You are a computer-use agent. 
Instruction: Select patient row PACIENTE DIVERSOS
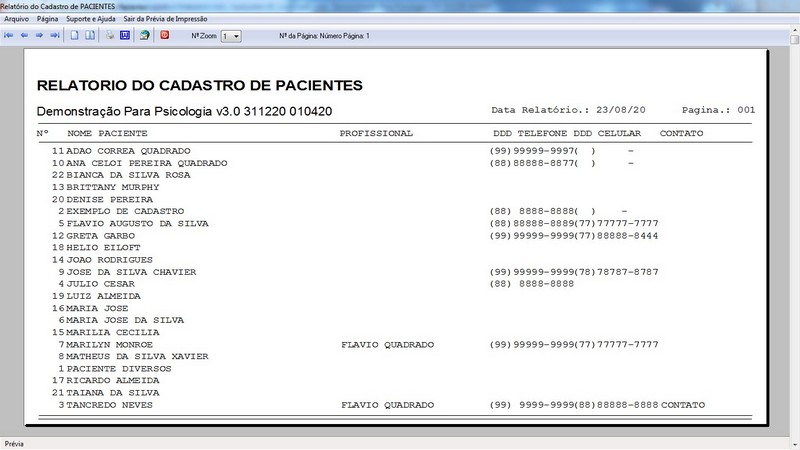pos(114,368)
